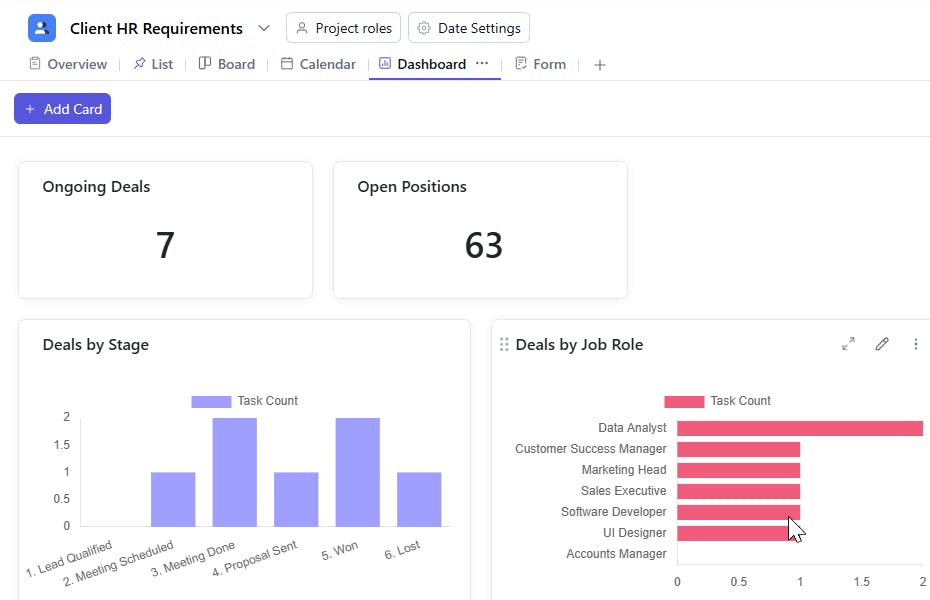Switch to the List tab
The width and height of the screenshot is (930, 600).
point(153,64)
